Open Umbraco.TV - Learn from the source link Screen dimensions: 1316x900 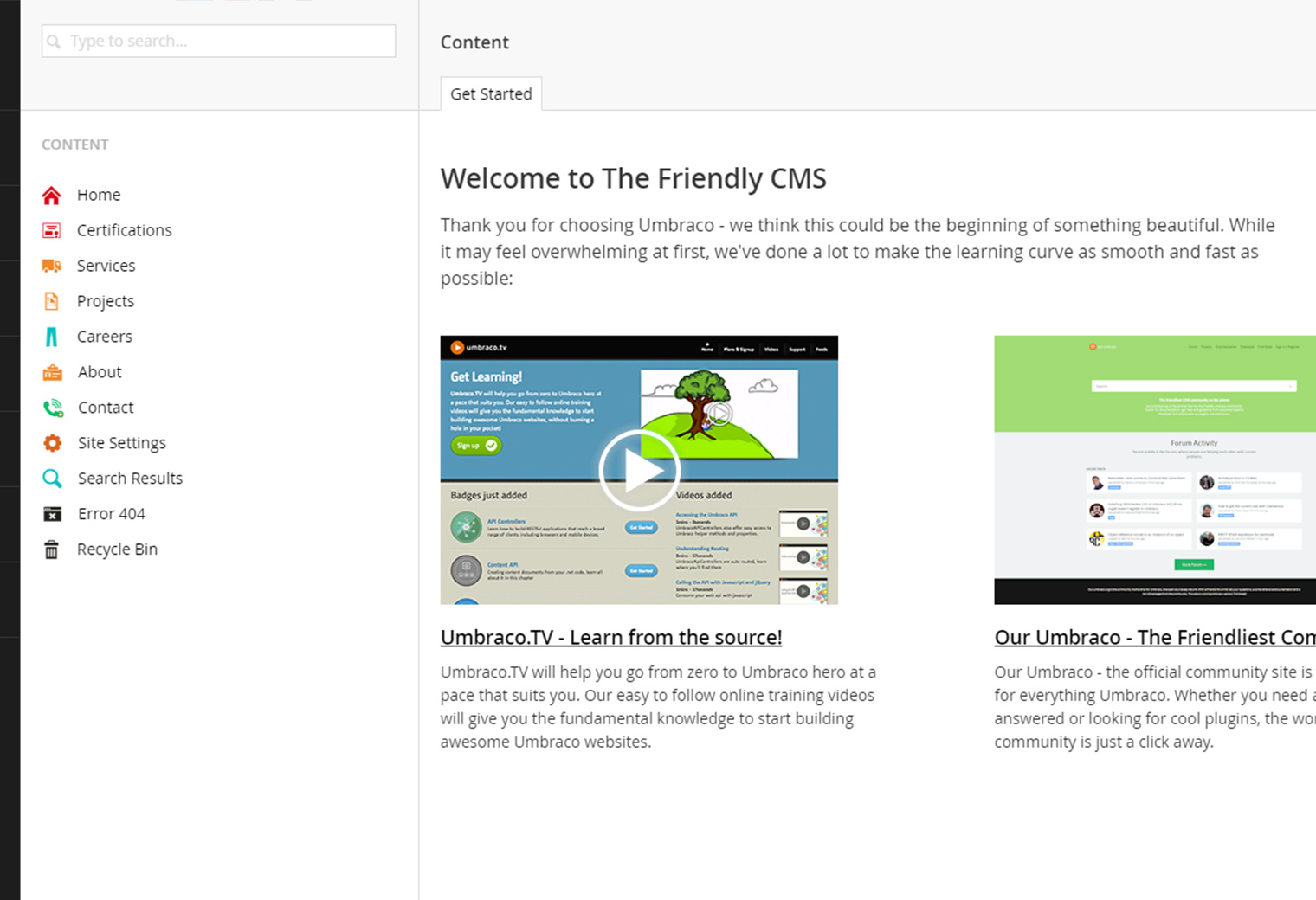(611, 637)
